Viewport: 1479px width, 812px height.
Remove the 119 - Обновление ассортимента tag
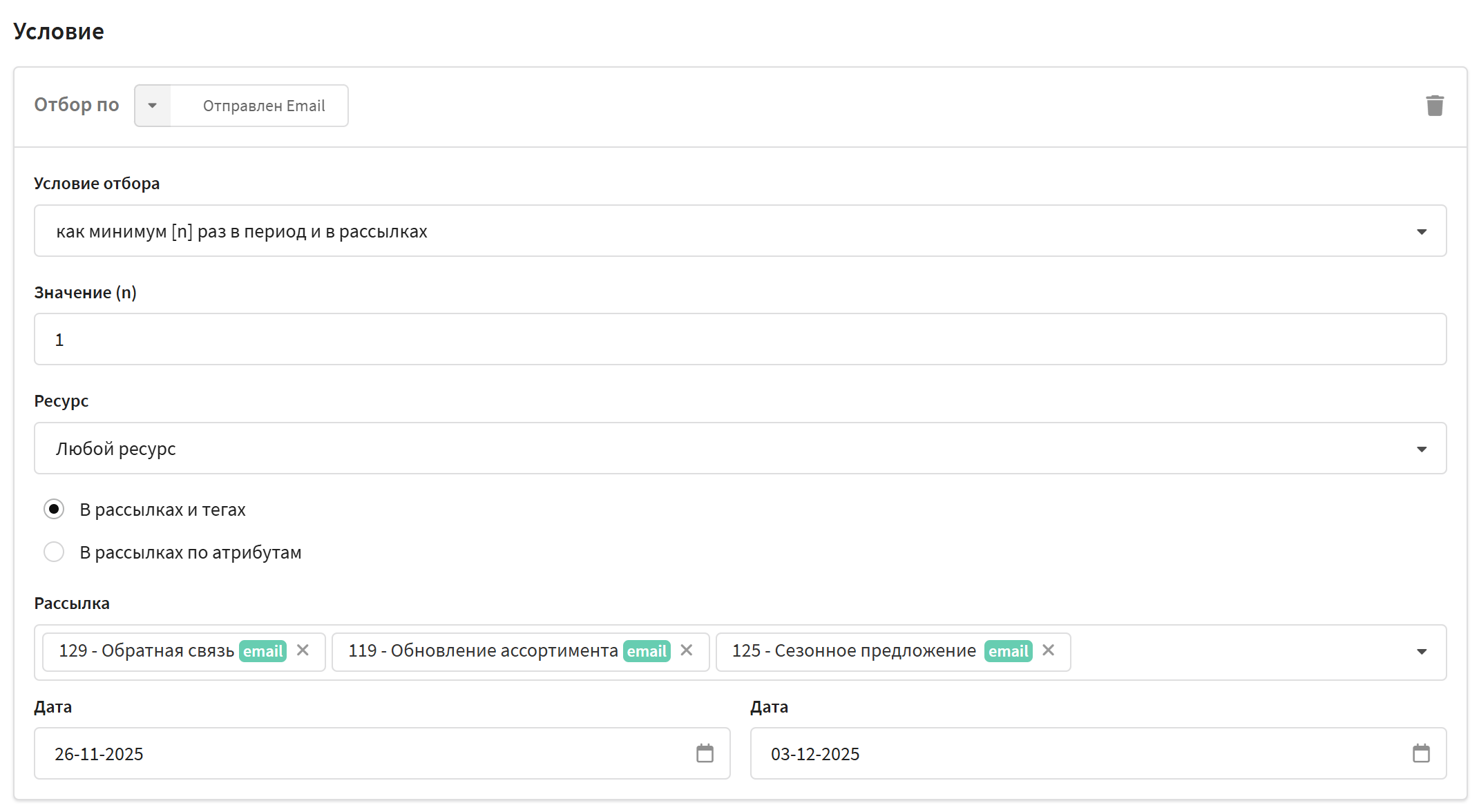(686, 650)
